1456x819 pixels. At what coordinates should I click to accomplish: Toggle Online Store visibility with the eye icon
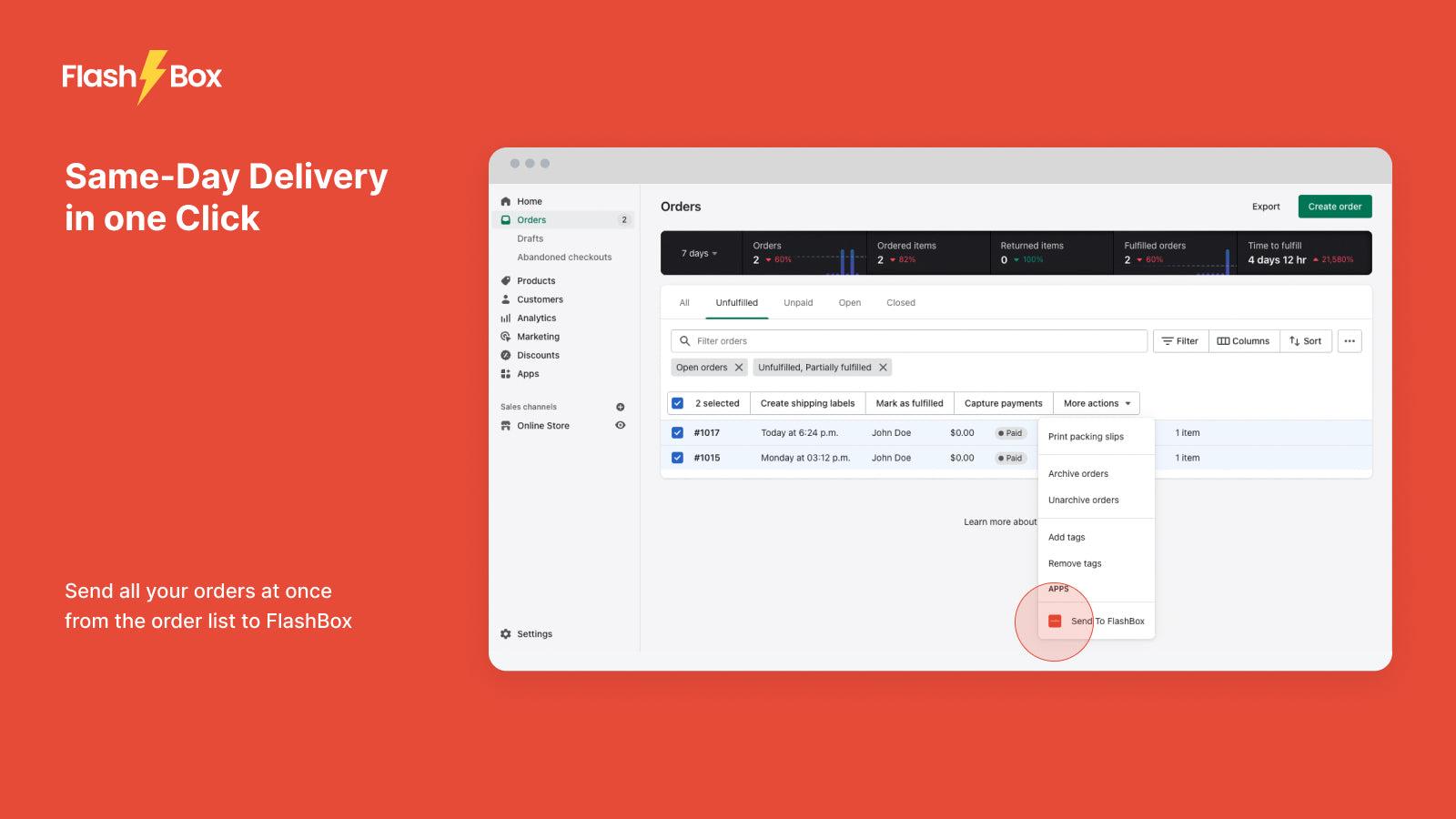click(x=620, y=425)
